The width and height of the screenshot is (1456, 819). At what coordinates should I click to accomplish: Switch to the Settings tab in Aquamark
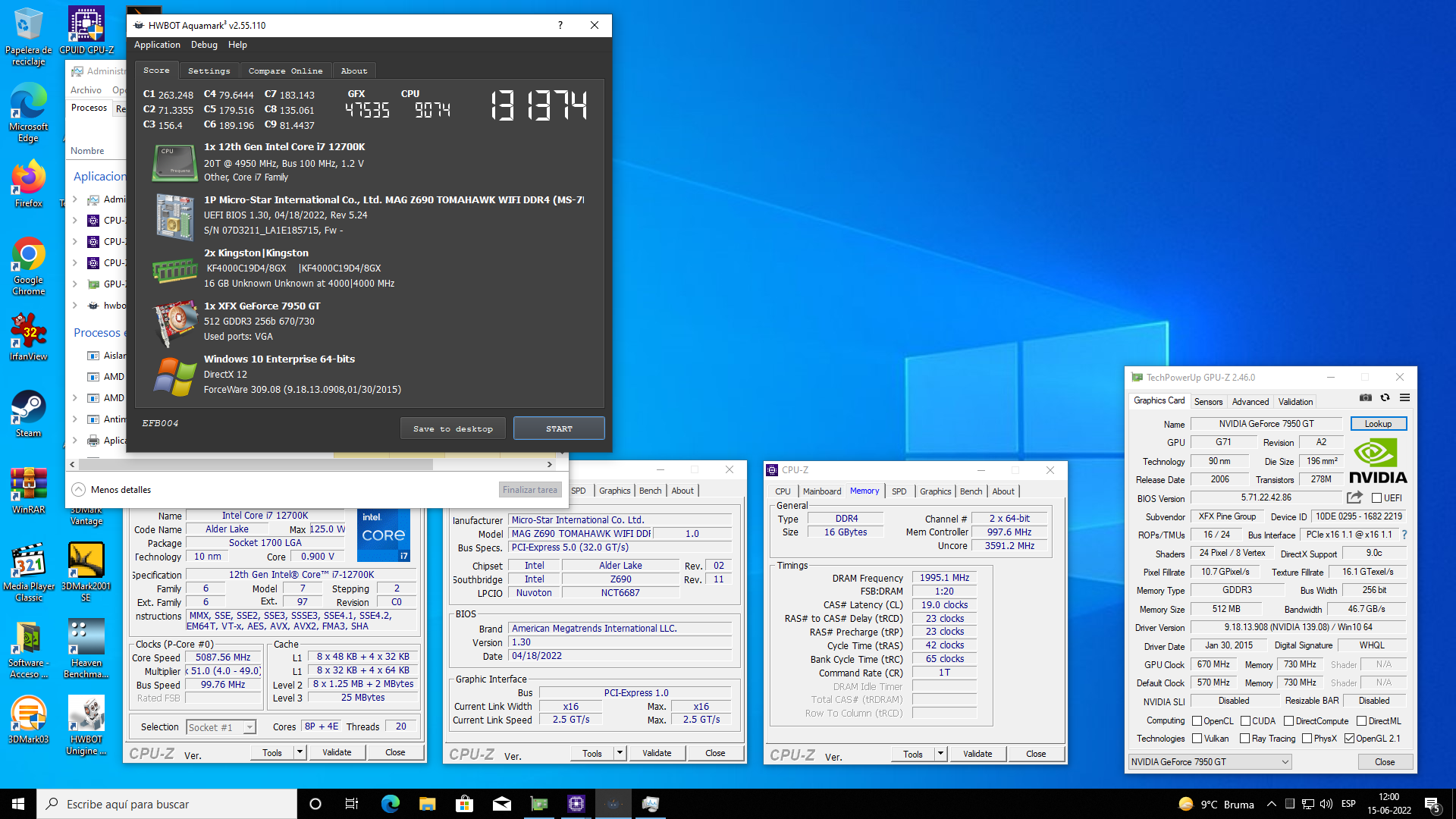pos(209,71)
